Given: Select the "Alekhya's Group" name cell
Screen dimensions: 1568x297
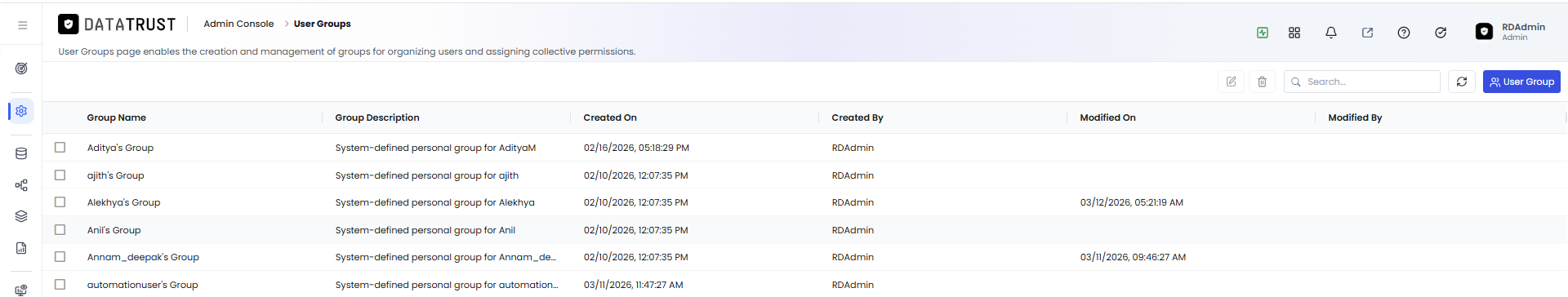Looking at the screenshot, I should [123, 202].
